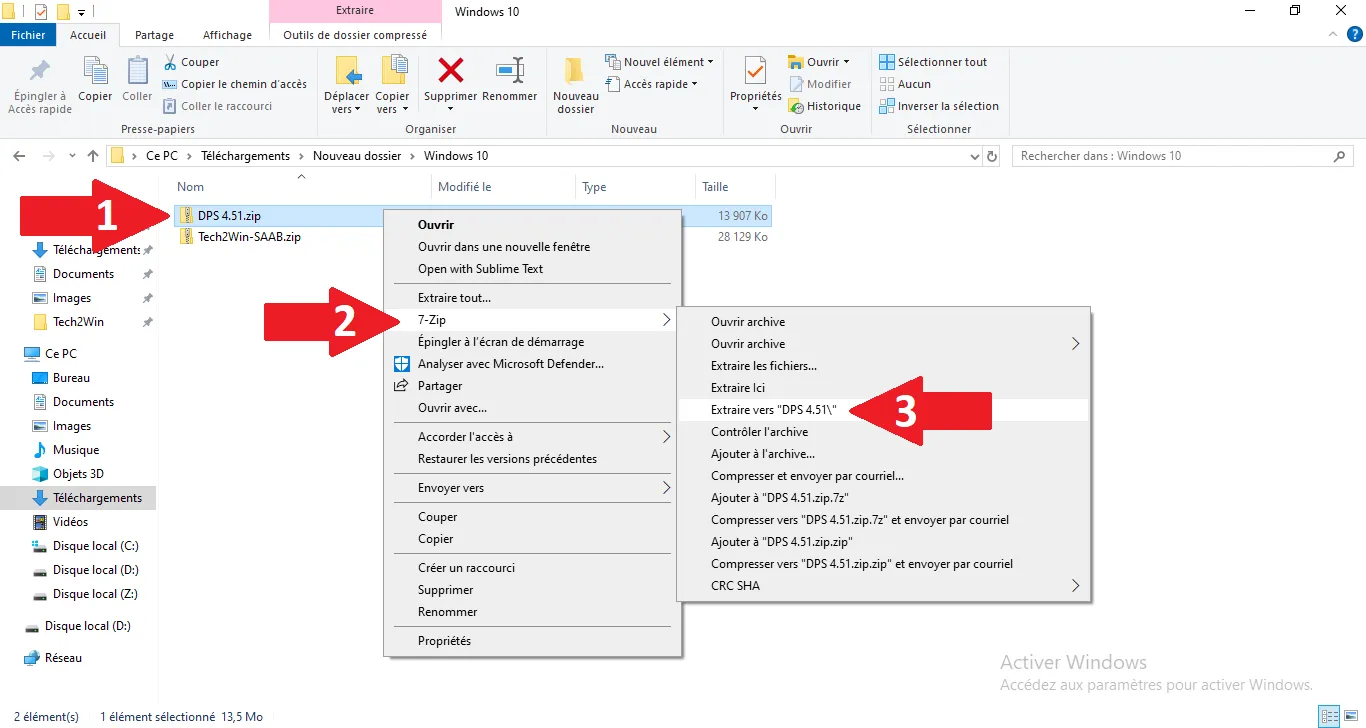The height and width of the screenshot is (728, 1366).
Task: Switch to details view icon
Action: pyautogui.click(x=1328, y=716)
